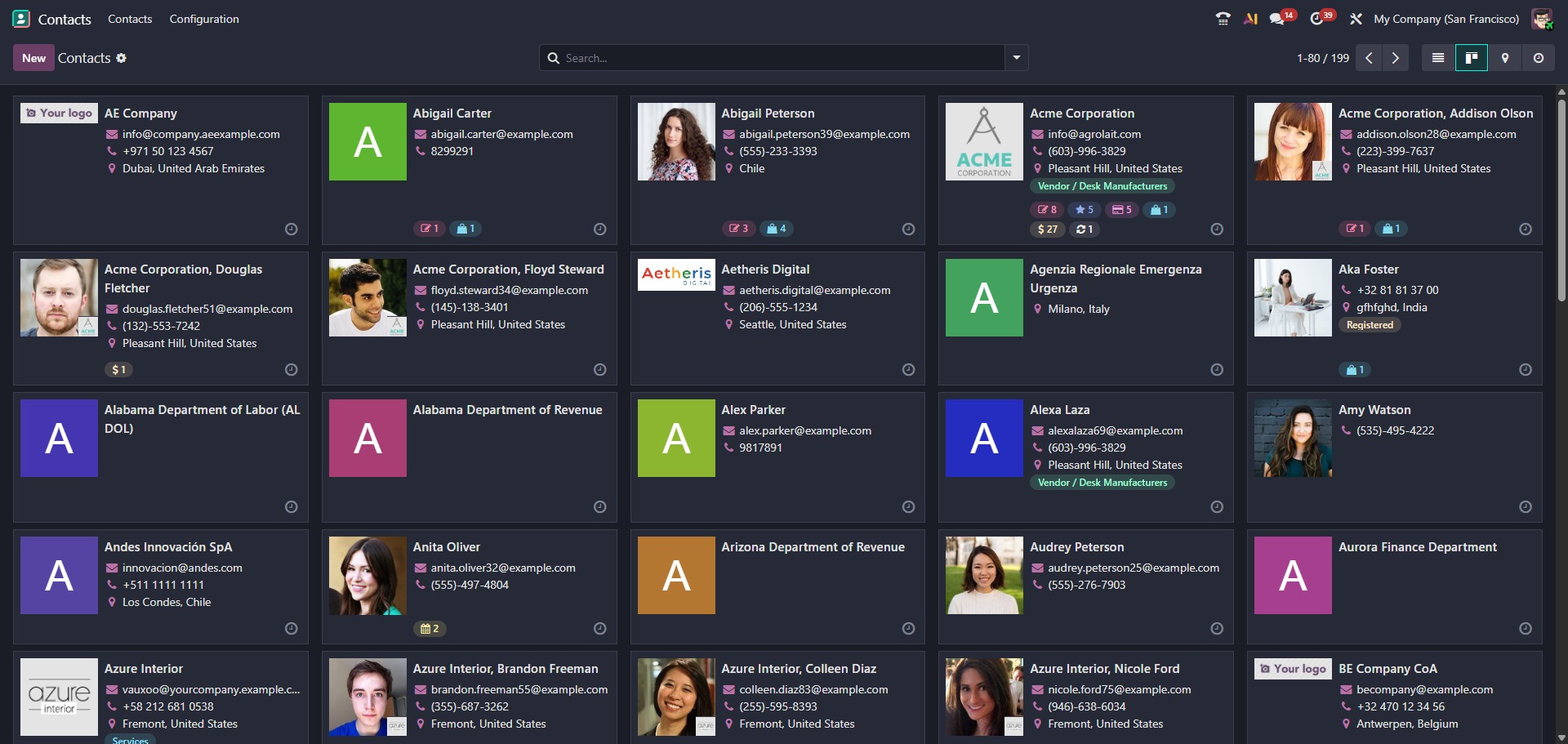
Task: Open the My Company (San Francisco) company switcher
Action: click(x=1446, y=19)
